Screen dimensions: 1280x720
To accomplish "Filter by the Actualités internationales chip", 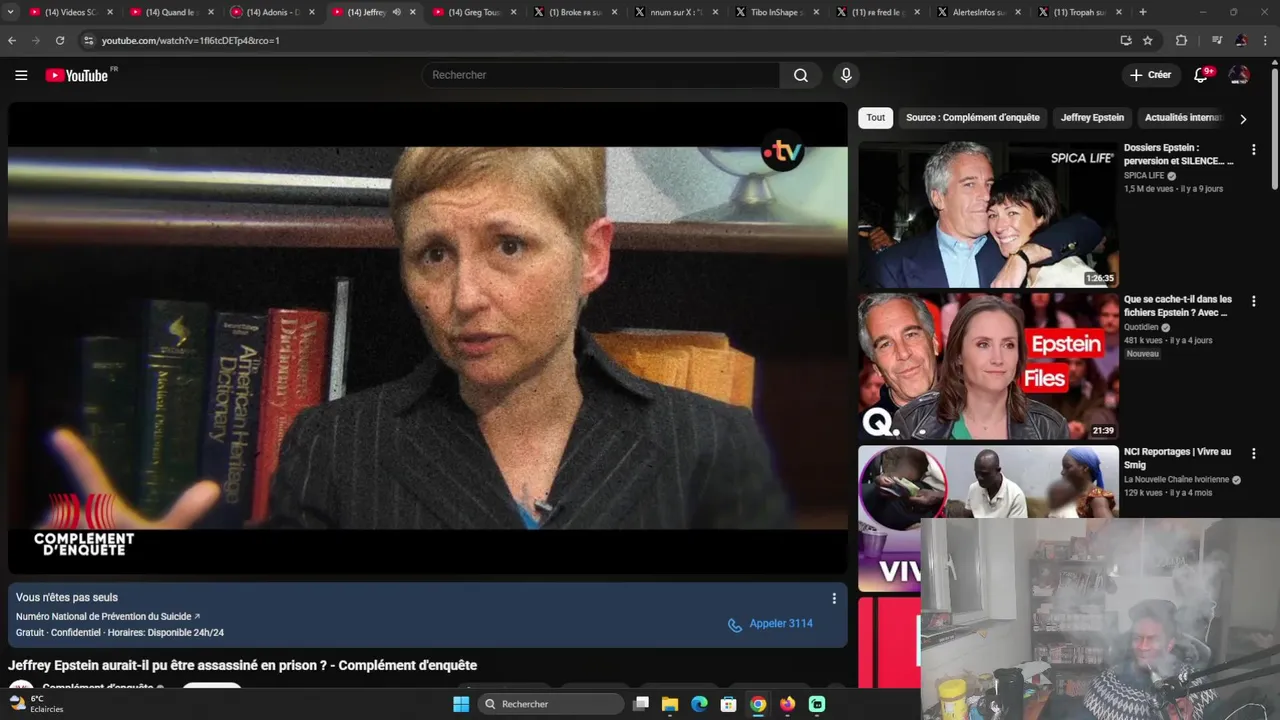I will (x=1183, y=118).
